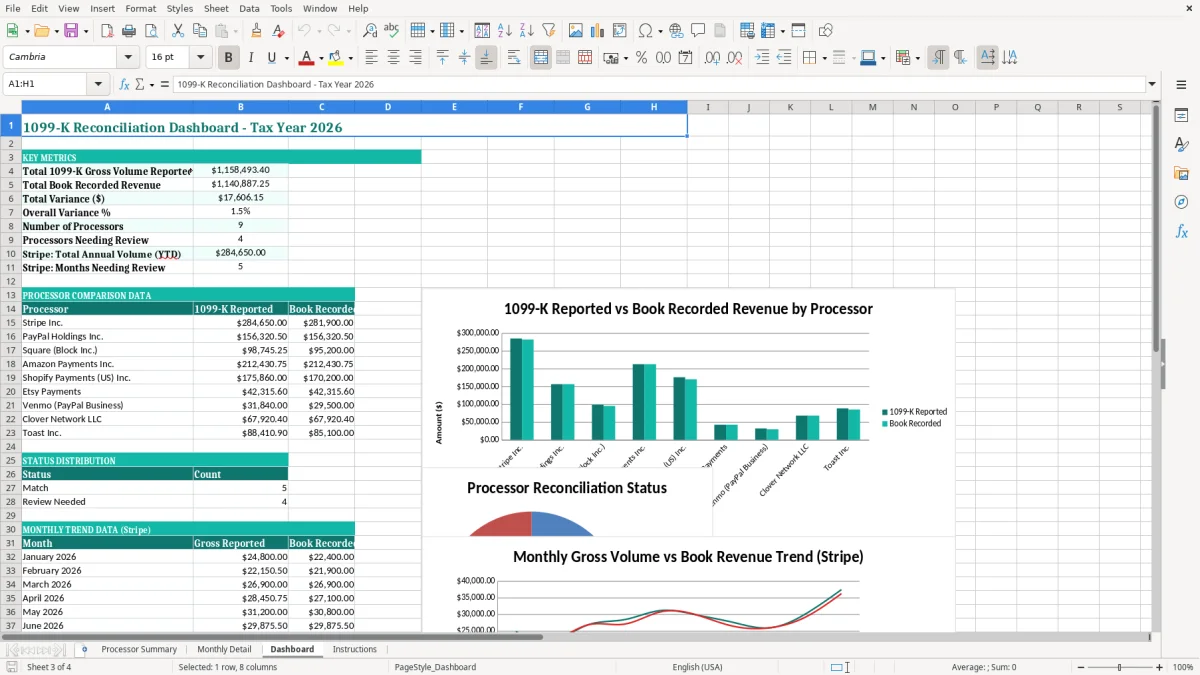Image resolution: width=1200 pixels, height=675 pixels.
Task: Click zoom percentage 100% in status bar
Action: pyautogui.click(x=1183, y=667)
